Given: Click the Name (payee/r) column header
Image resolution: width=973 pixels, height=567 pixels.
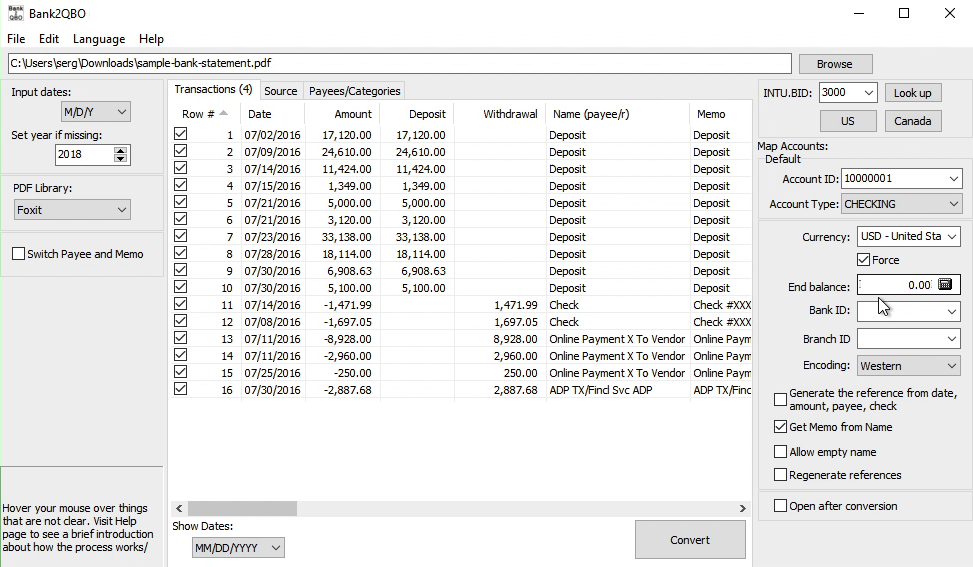Looking at the screenshot, I should pyautogui.click(x=617, y=114).
